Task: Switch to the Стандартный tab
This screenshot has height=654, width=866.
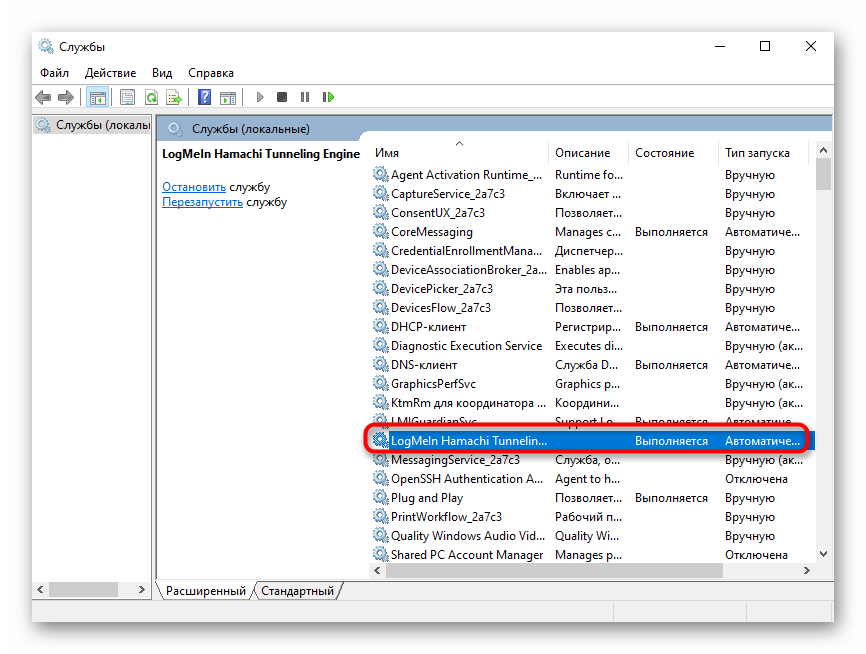Action: coord(297,591)
